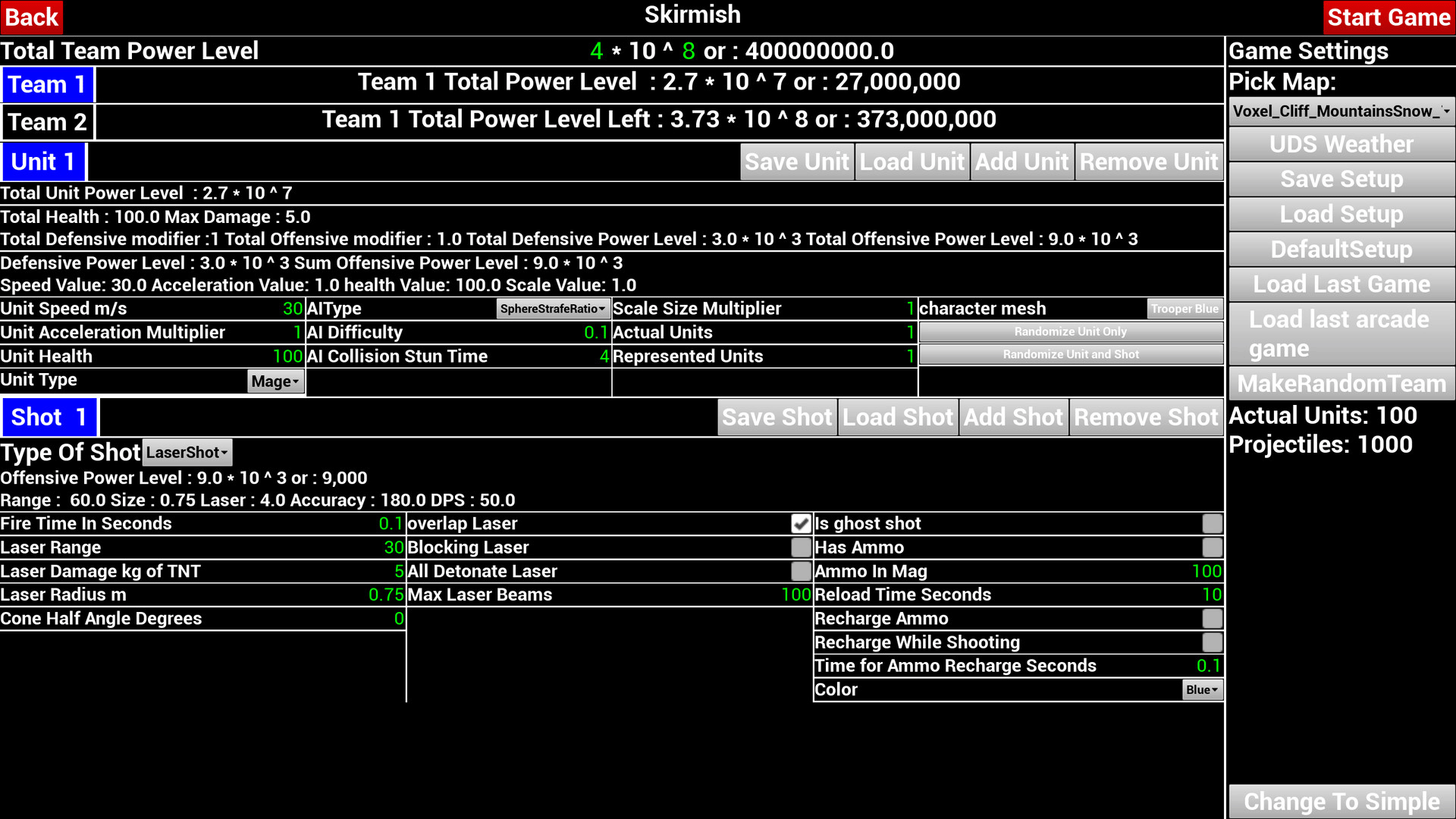Viewport: 1456px width, 819px height.
Task: Enable the Blocking Laser checkbox
Action: click(x=801, y=548)
